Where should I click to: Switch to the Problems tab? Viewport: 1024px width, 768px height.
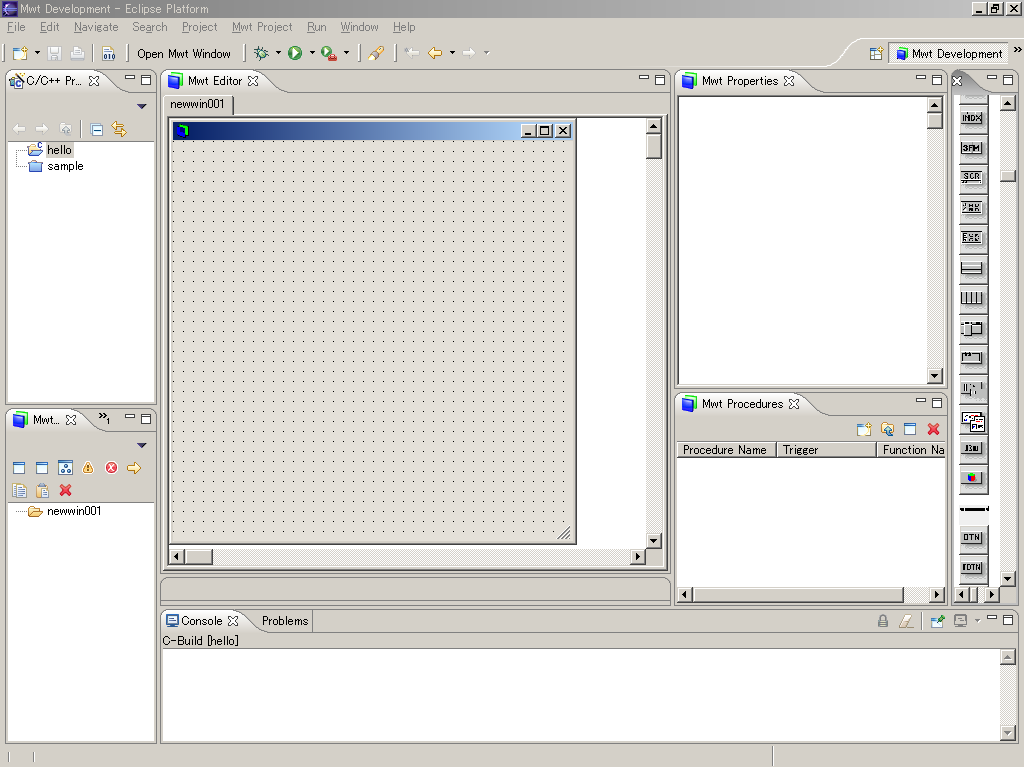pos(285,621)
